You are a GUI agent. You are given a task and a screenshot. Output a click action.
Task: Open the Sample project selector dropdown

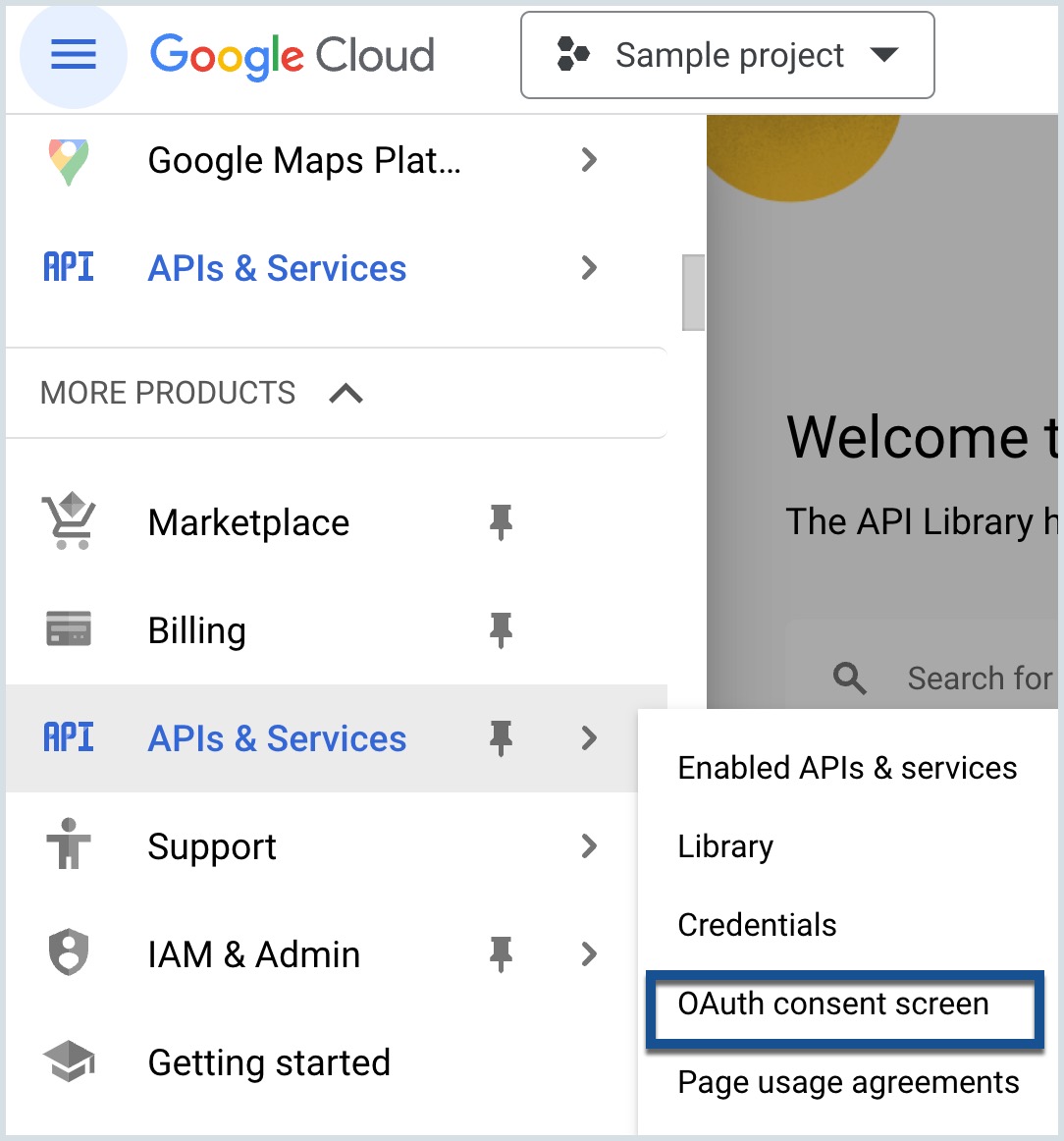coord(727,55)
